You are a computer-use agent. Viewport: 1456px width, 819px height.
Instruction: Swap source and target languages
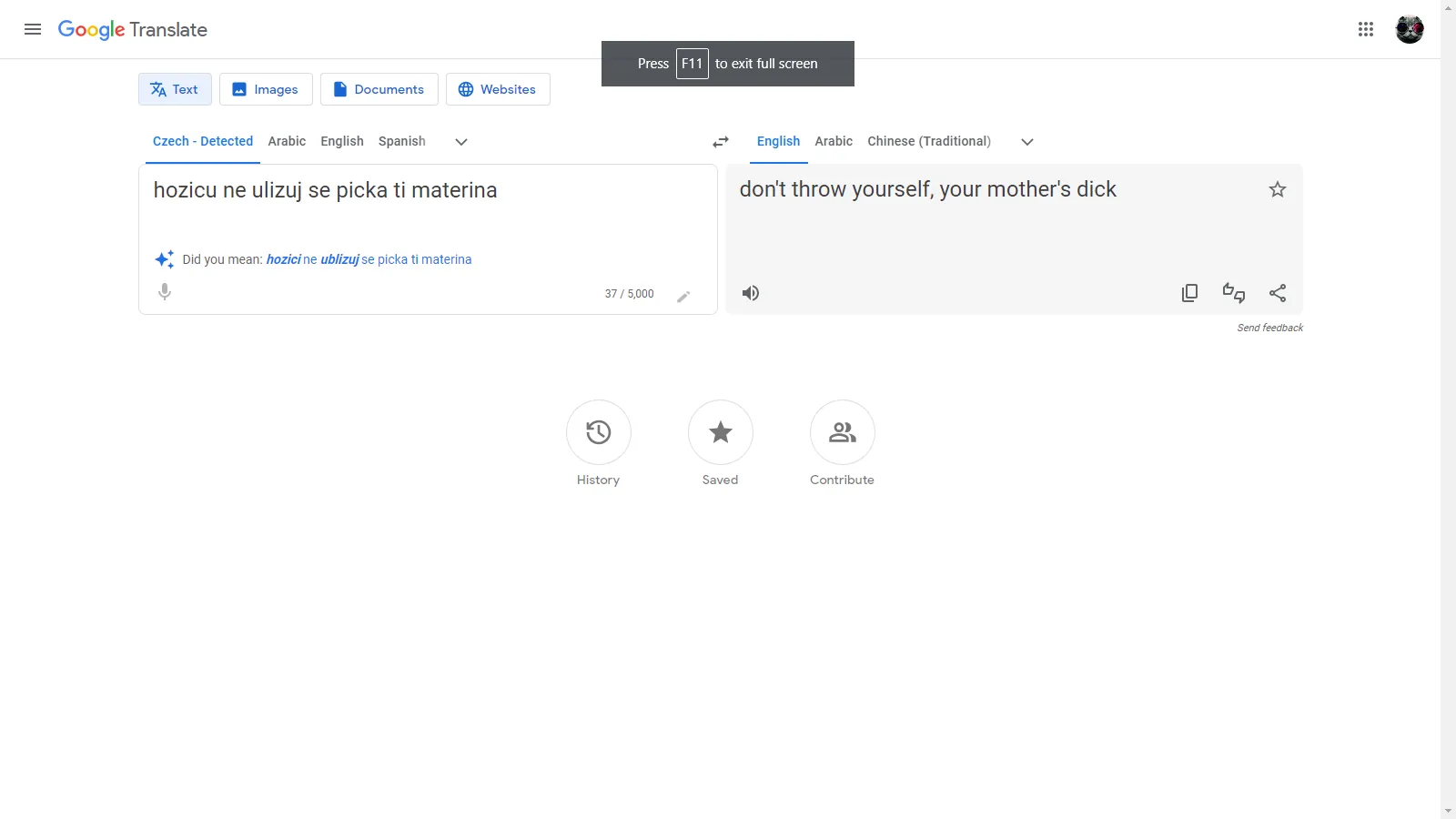(x=721, y=142)
